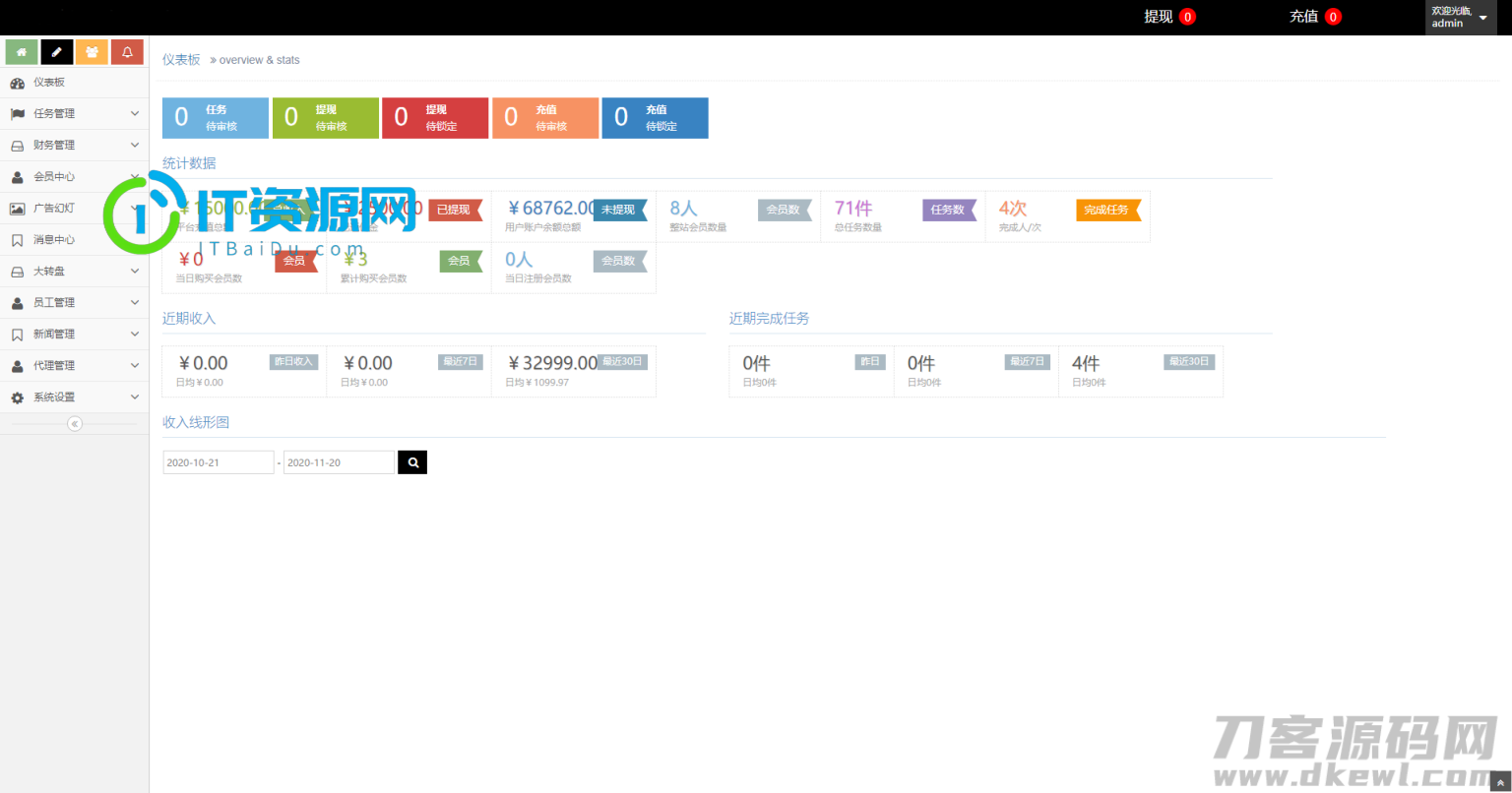Click the purple 任务数 ribbon badge
The width and height of the screenshot is (1512, 793).
(949, 210)
